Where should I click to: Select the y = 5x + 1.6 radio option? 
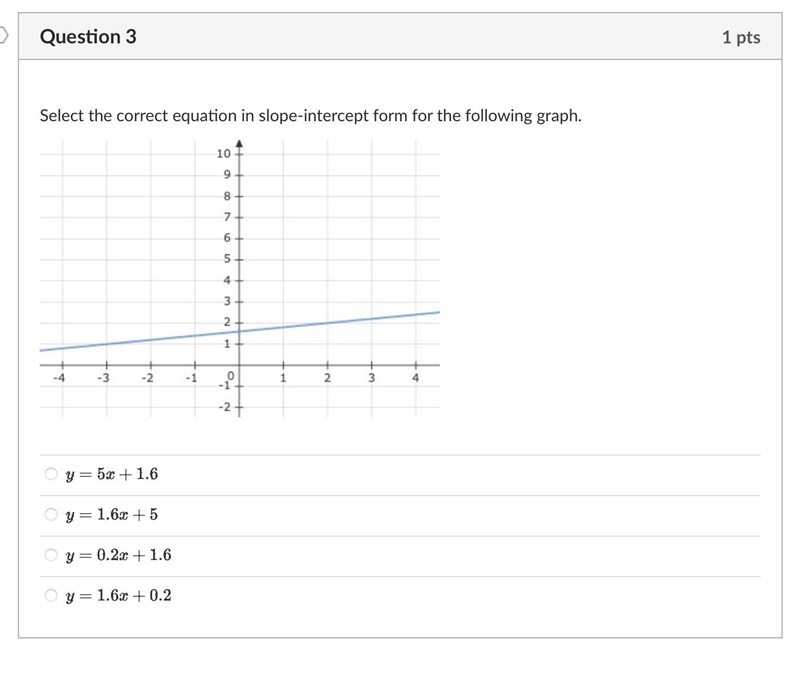pyautogui.click(x=51, y=474)
